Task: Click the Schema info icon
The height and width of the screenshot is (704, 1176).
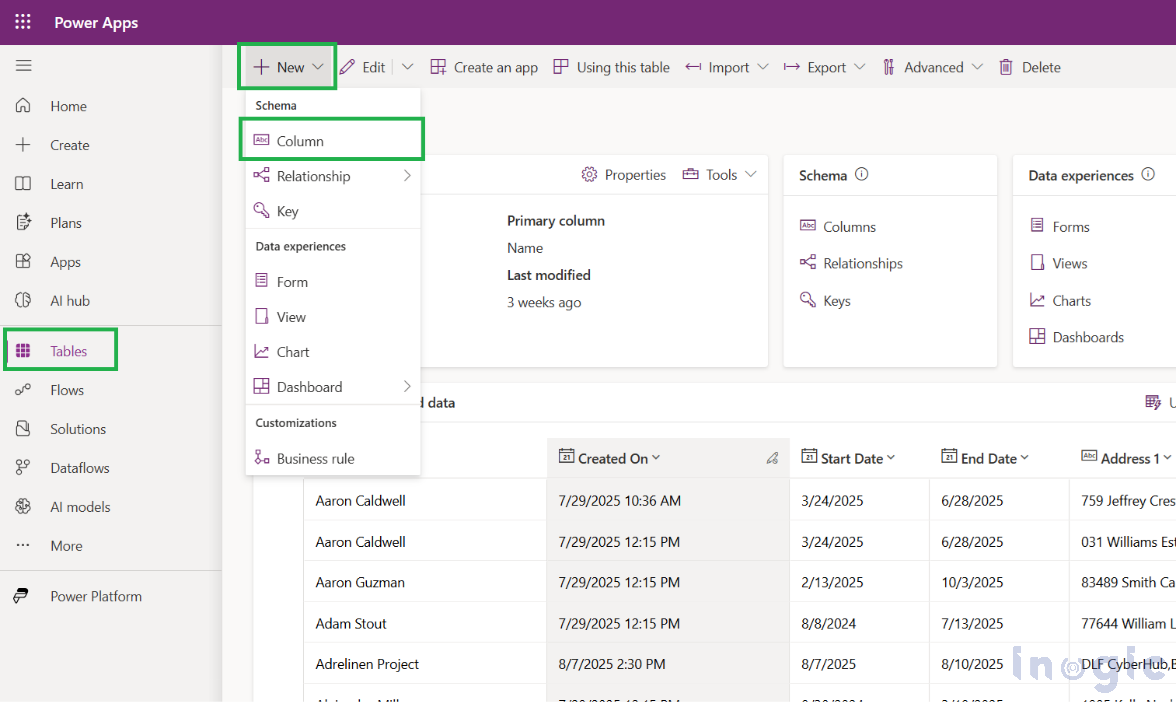Action: [862, 174]
